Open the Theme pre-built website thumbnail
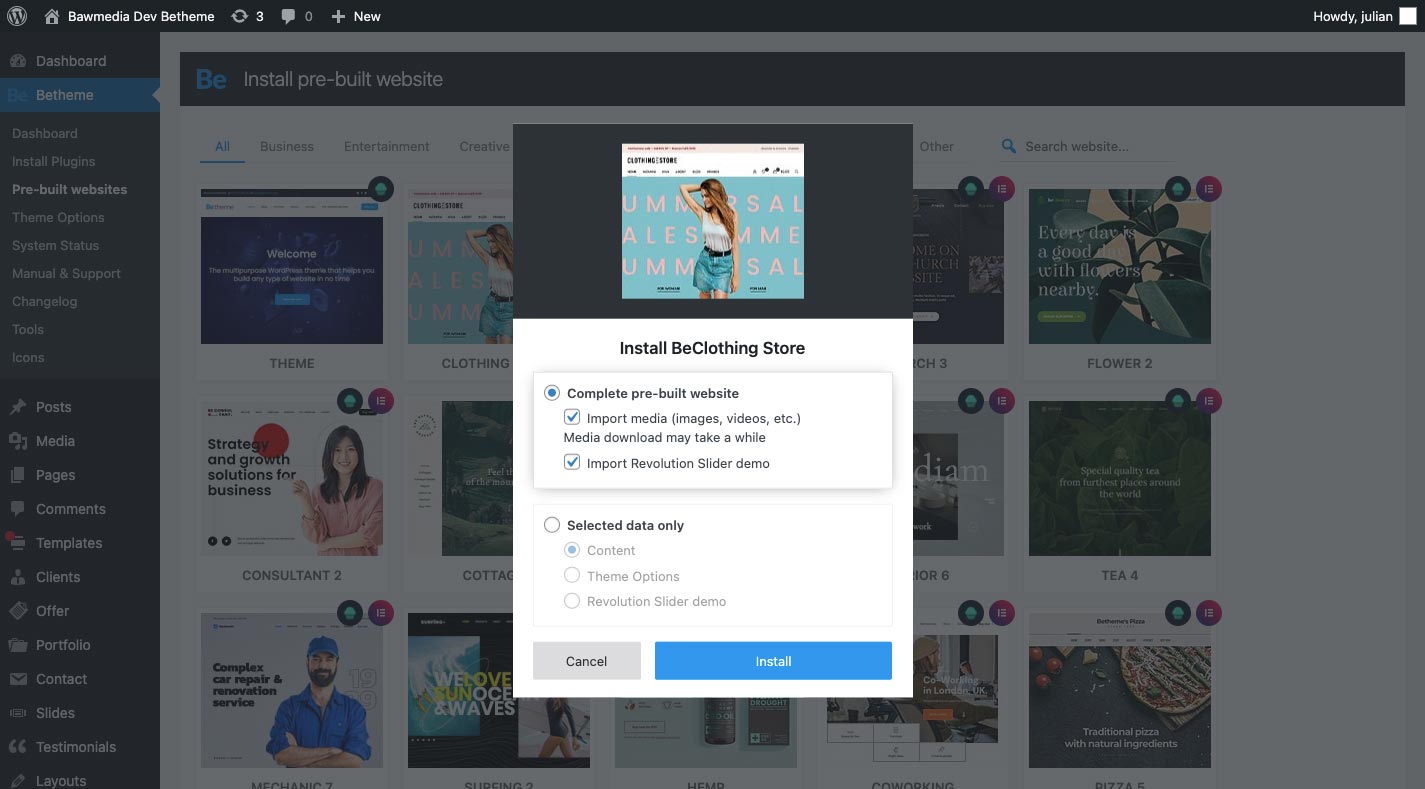 292,266
